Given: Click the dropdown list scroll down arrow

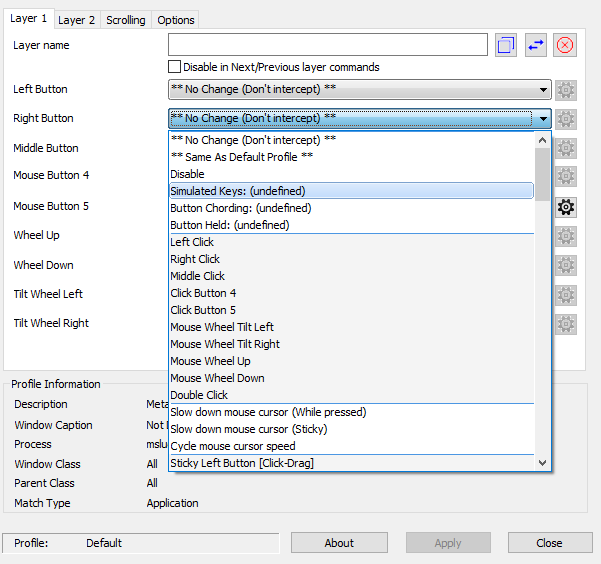Looking at the screenshot, I should click(543, 463).
